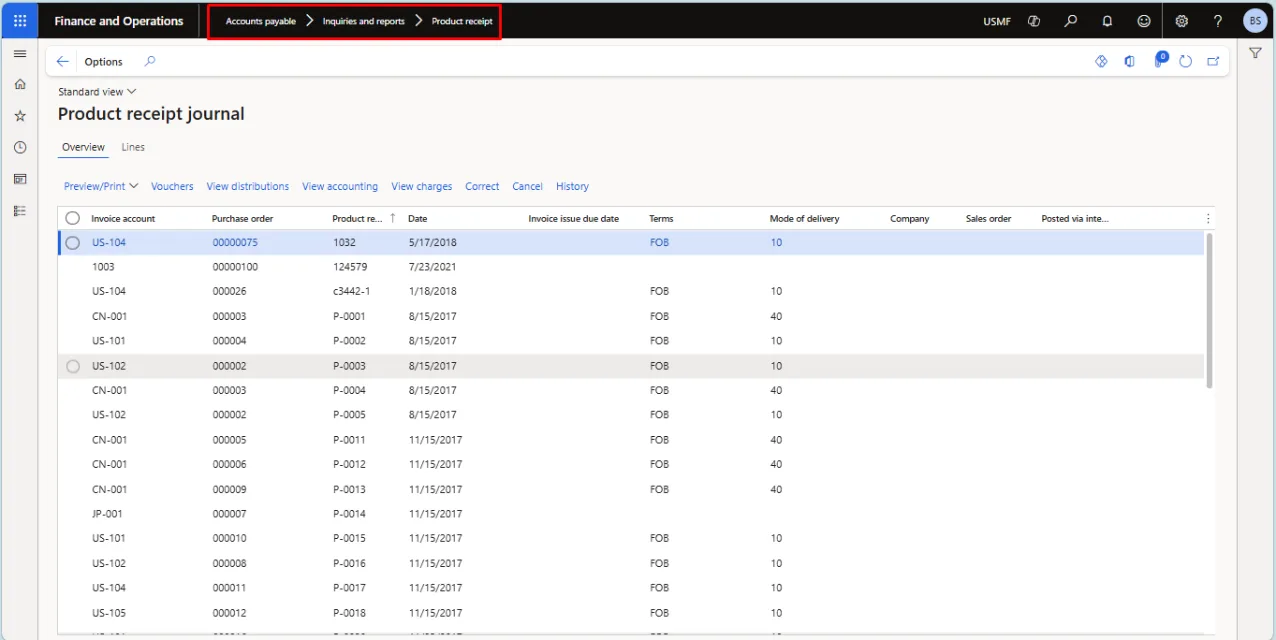The width and height of the screenshot is (1276, 640).
Task: Click Finance and Operations title
Action: (119, 21)
